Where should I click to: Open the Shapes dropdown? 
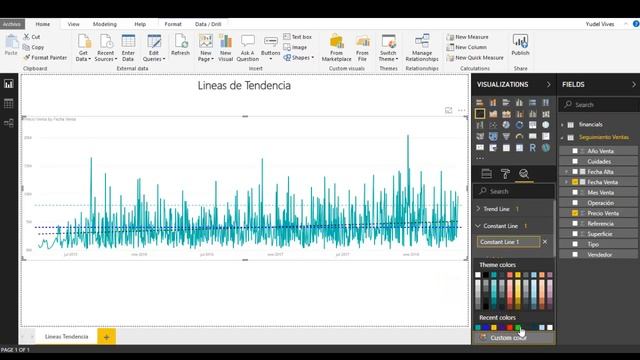pos(299,58)
